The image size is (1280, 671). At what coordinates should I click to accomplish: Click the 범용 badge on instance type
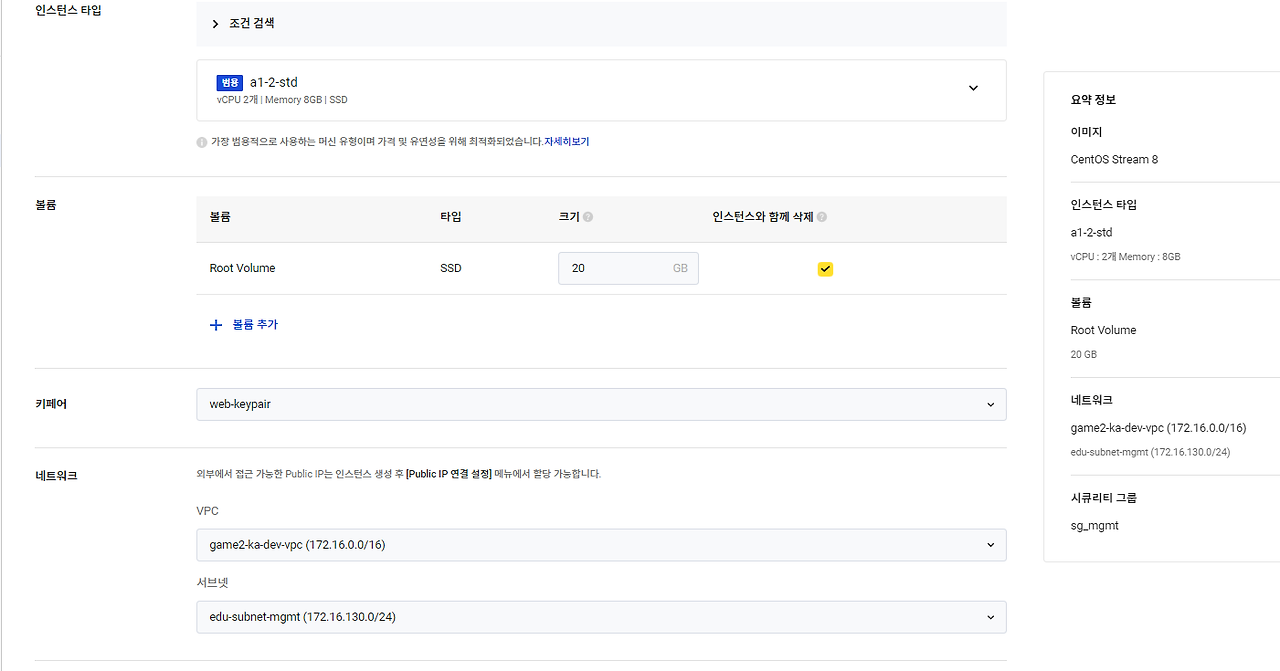click(x=230, y=83)
